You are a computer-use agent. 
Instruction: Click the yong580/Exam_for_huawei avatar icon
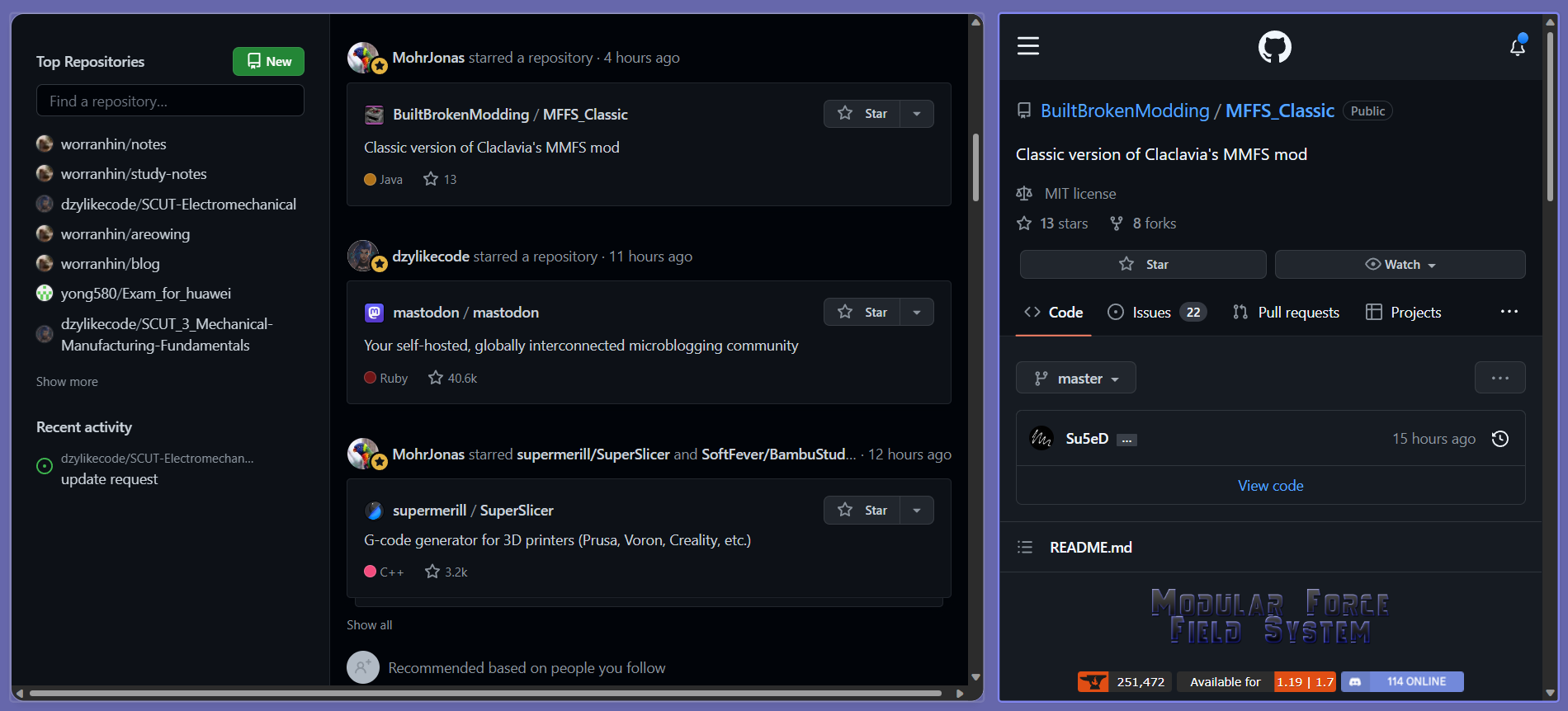click(x=45, y=293)
